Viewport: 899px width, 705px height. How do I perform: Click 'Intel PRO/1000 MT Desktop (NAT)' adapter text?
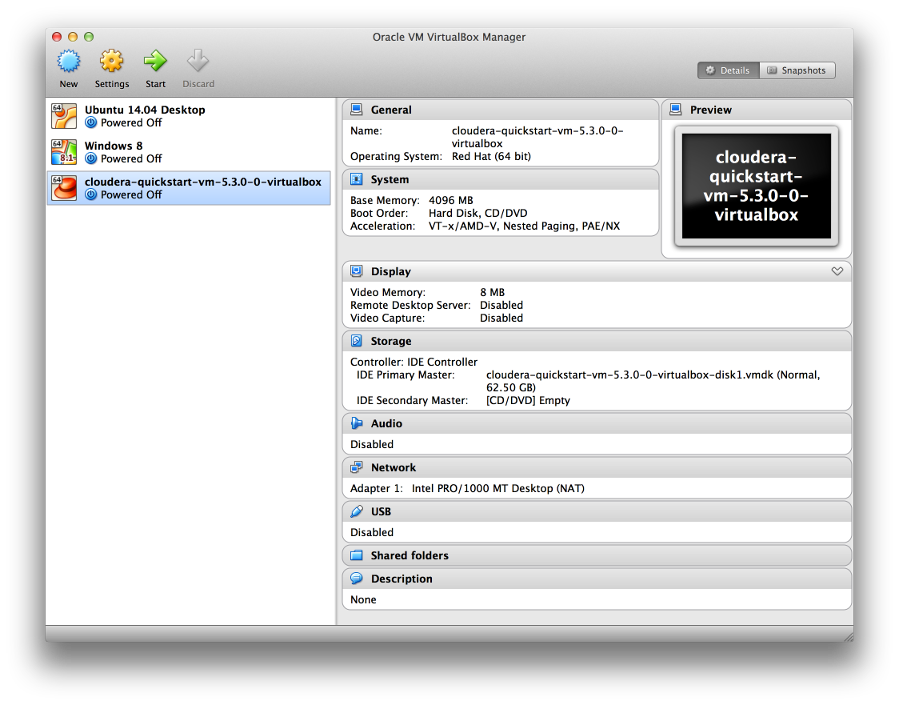498,488
